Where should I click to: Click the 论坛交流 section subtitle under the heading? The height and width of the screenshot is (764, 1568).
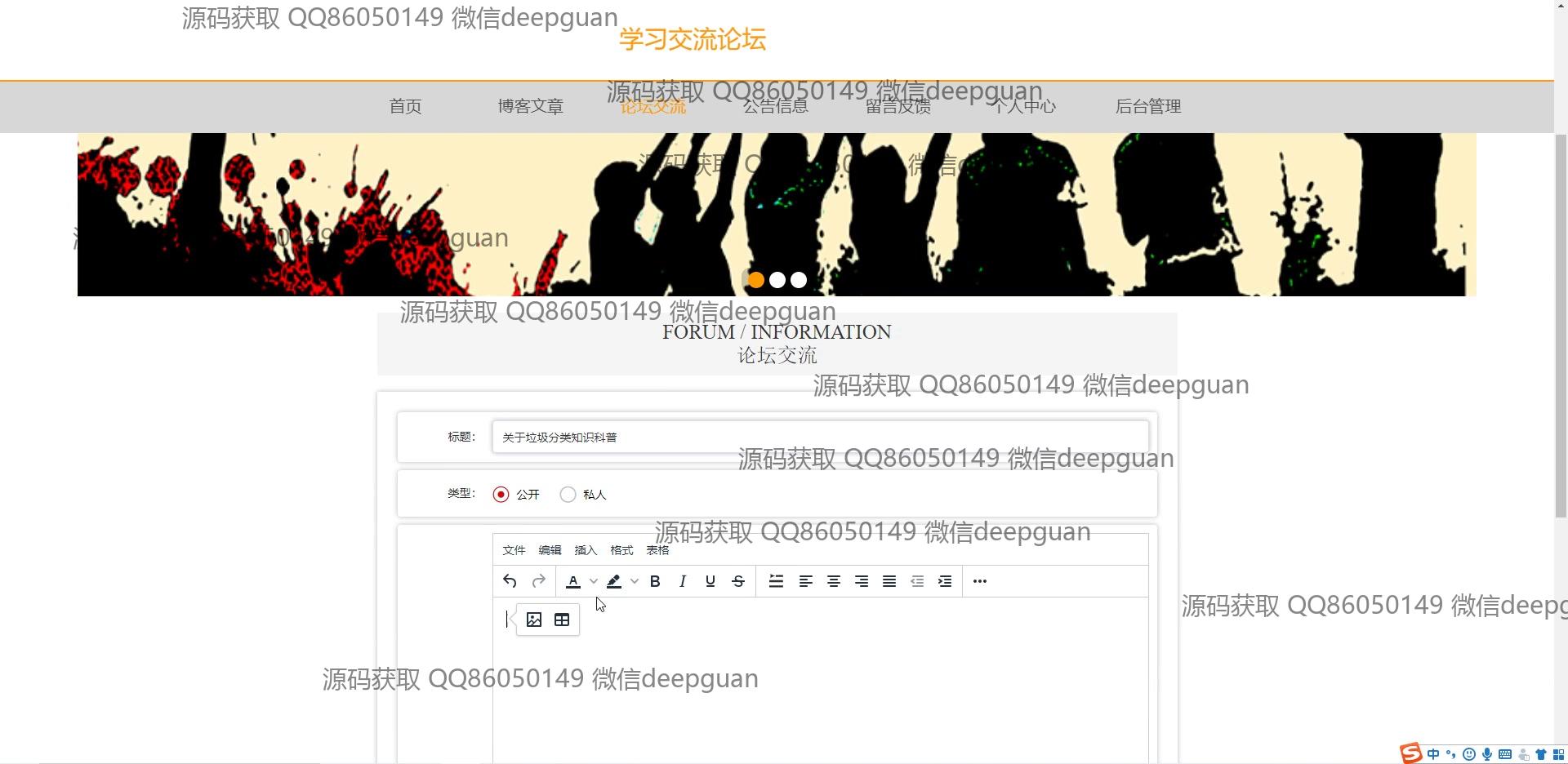(777, 355)
